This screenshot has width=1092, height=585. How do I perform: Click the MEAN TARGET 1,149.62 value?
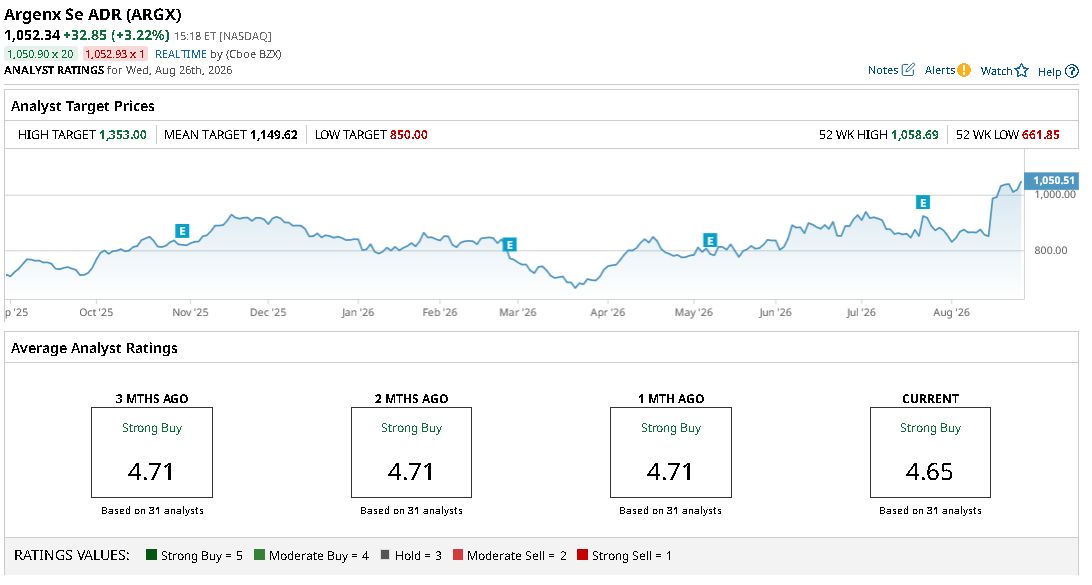[x=274, y=134]
